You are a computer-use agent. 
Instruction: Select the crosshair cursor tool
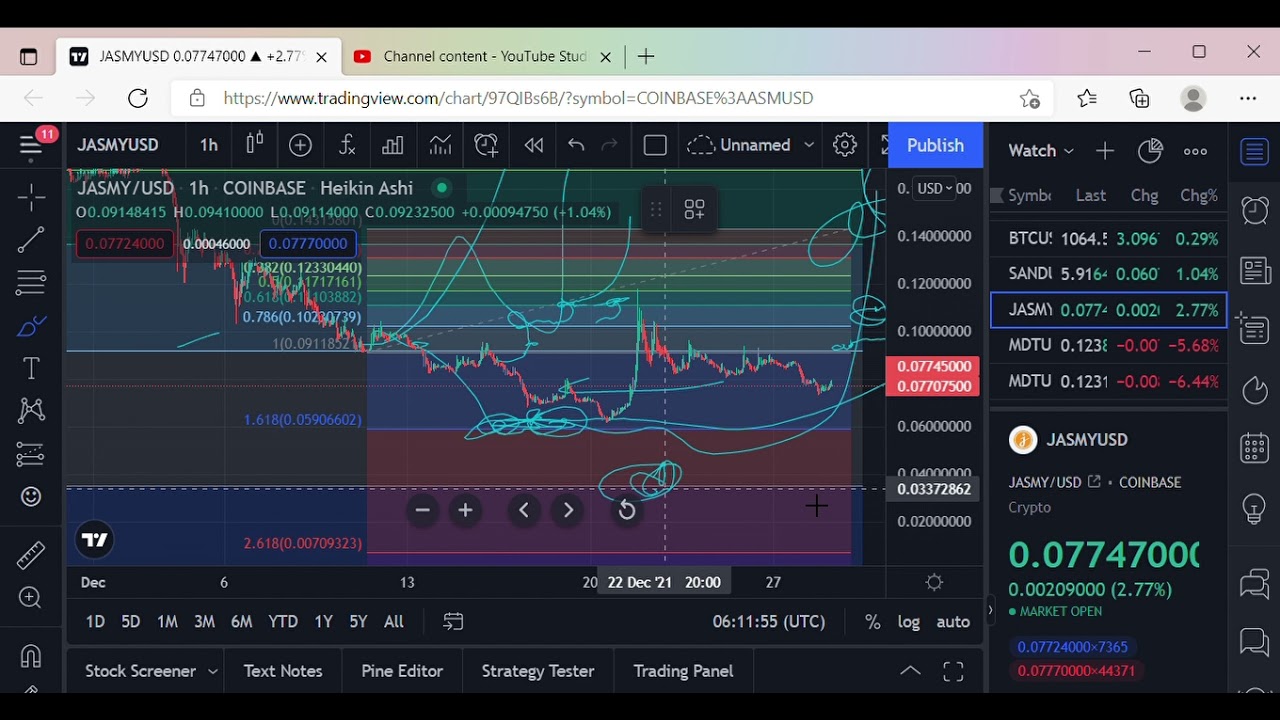[31, 197]
